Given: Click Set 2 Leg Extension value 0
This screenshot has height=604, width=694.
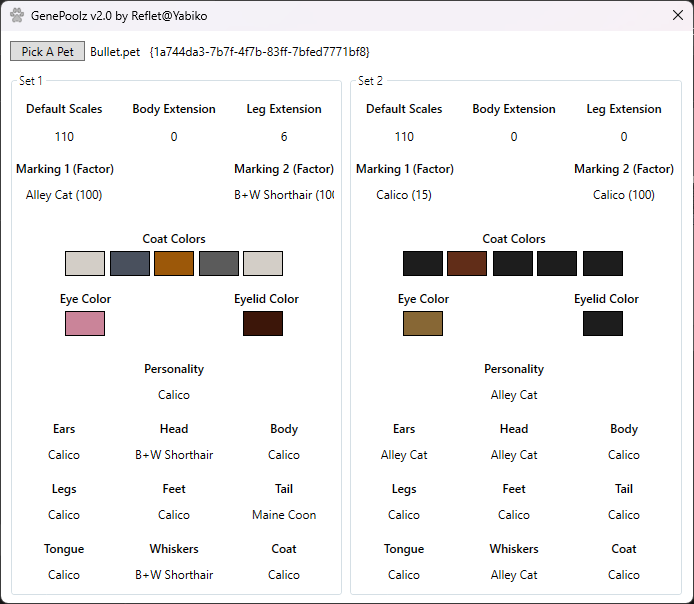Looking at the screenshot, I should (624, 137).
